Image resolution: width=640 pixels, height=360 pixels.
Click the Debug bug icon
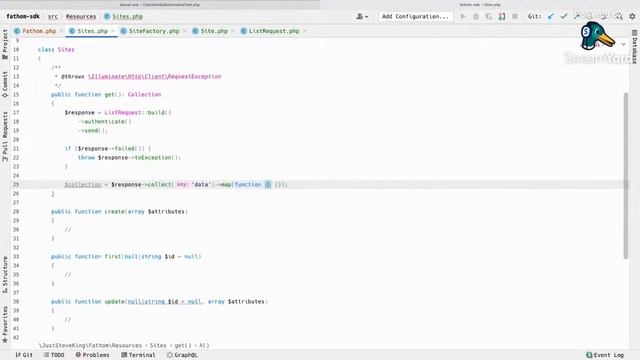(x=476, y=16)
